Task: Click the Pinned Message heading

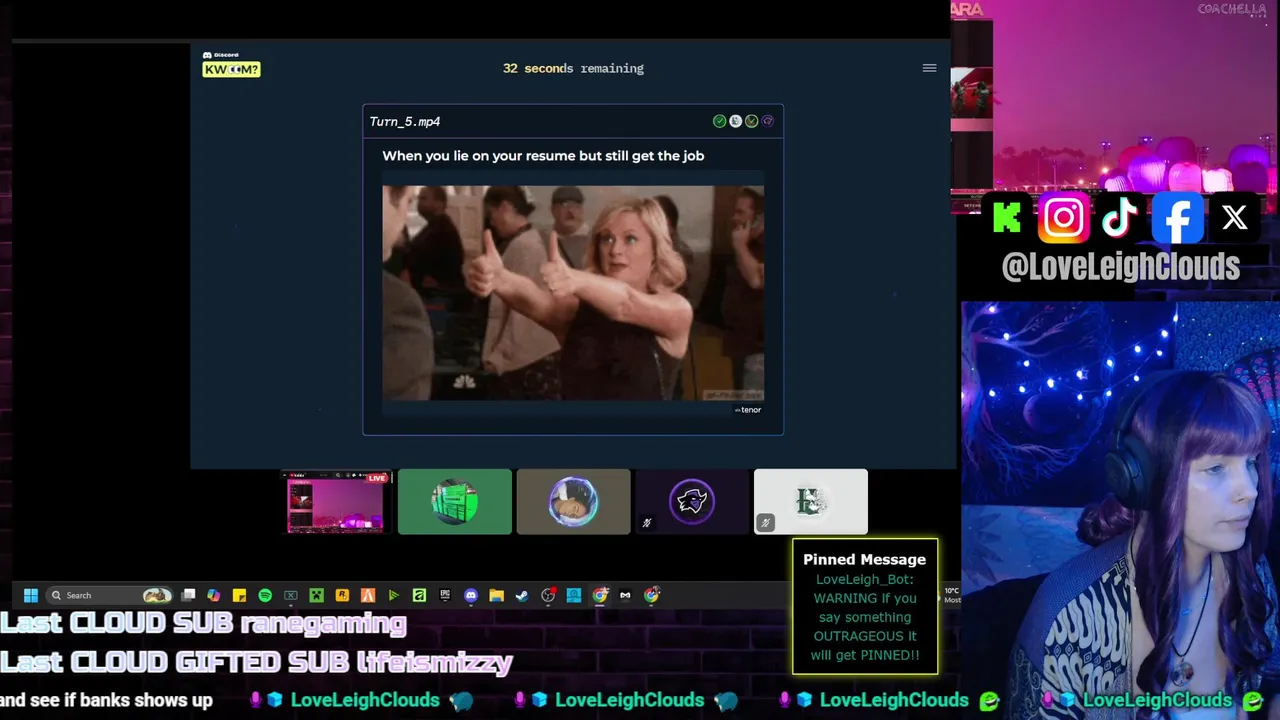Action: (x=864, y=560)
